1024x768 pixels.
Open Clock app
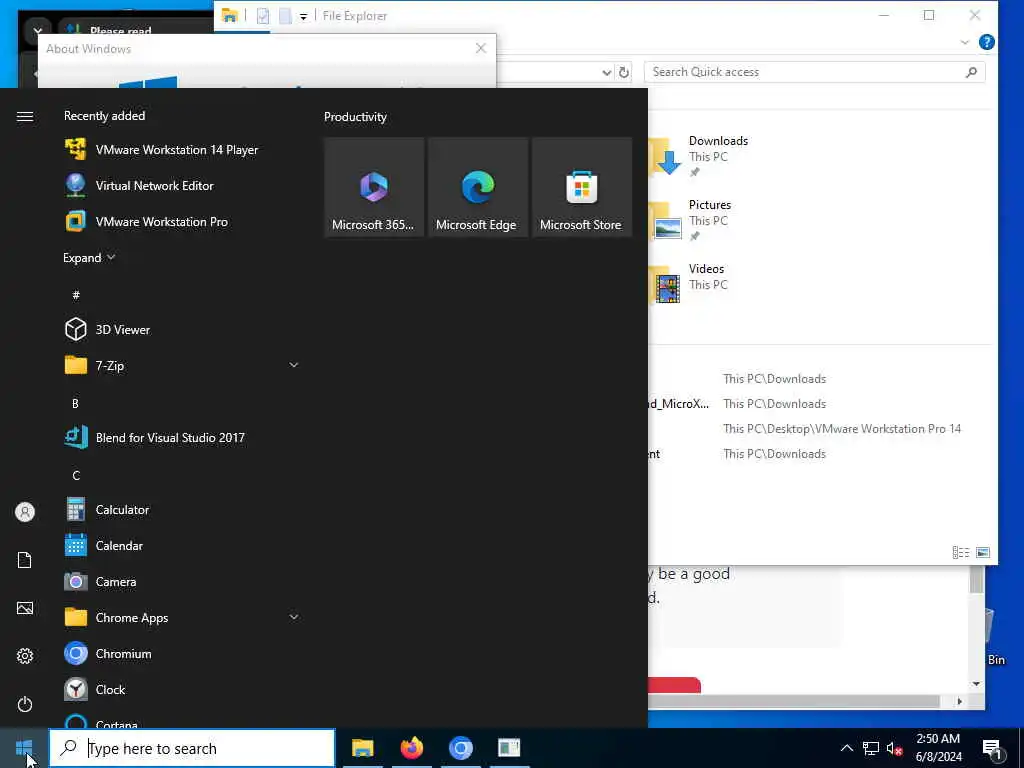110,689
